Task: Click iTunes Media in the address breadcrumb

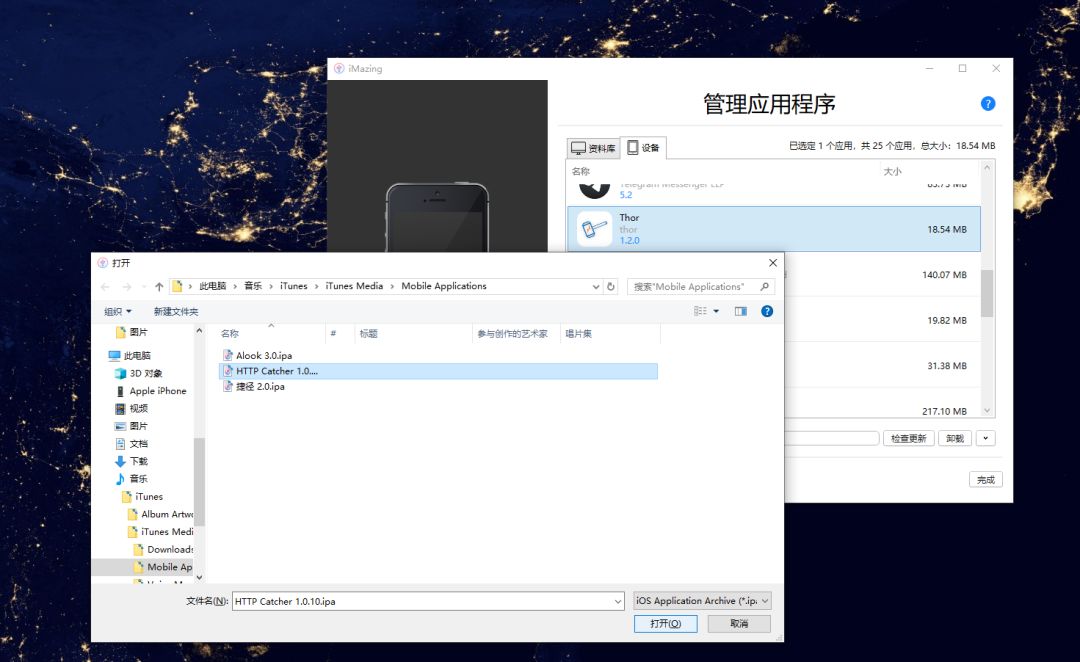Action: click(x=354, y=286)
